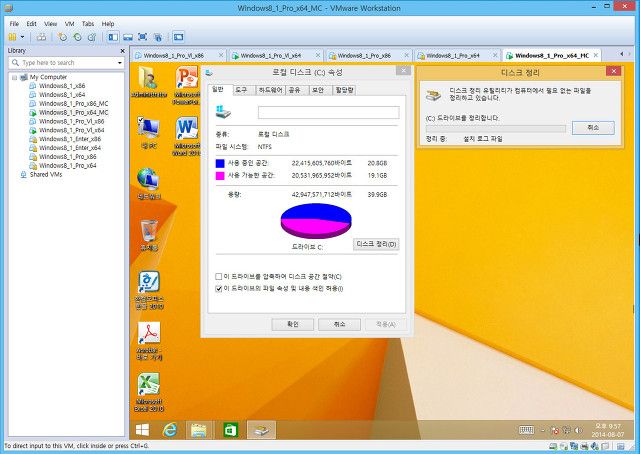
Task: Click Send Ctrl+Alt+Del toolbar icon
Action: pos(41,37)
